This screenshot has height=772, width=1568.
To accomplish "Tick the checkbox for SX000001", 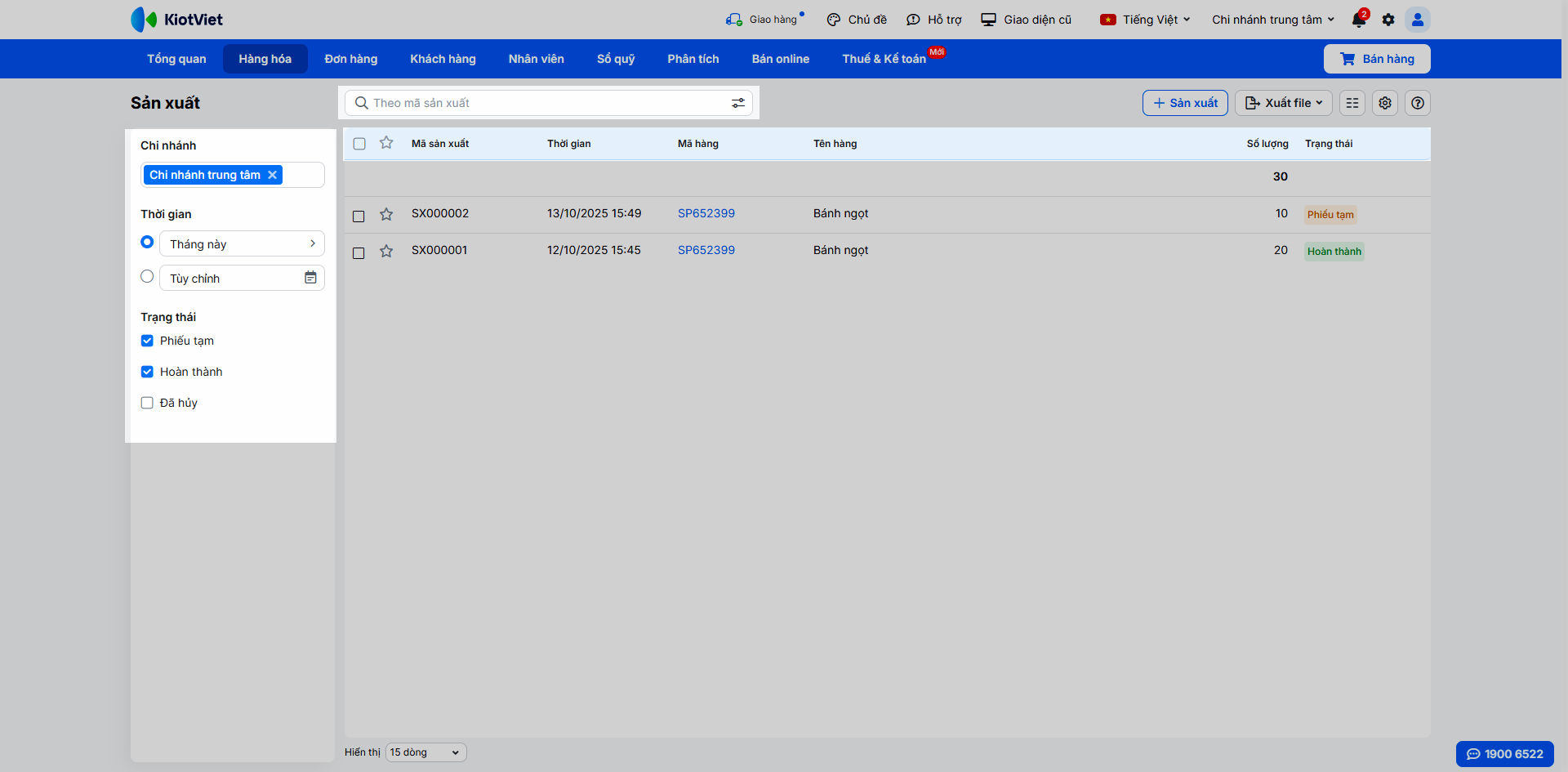I will tap(359, 252).
